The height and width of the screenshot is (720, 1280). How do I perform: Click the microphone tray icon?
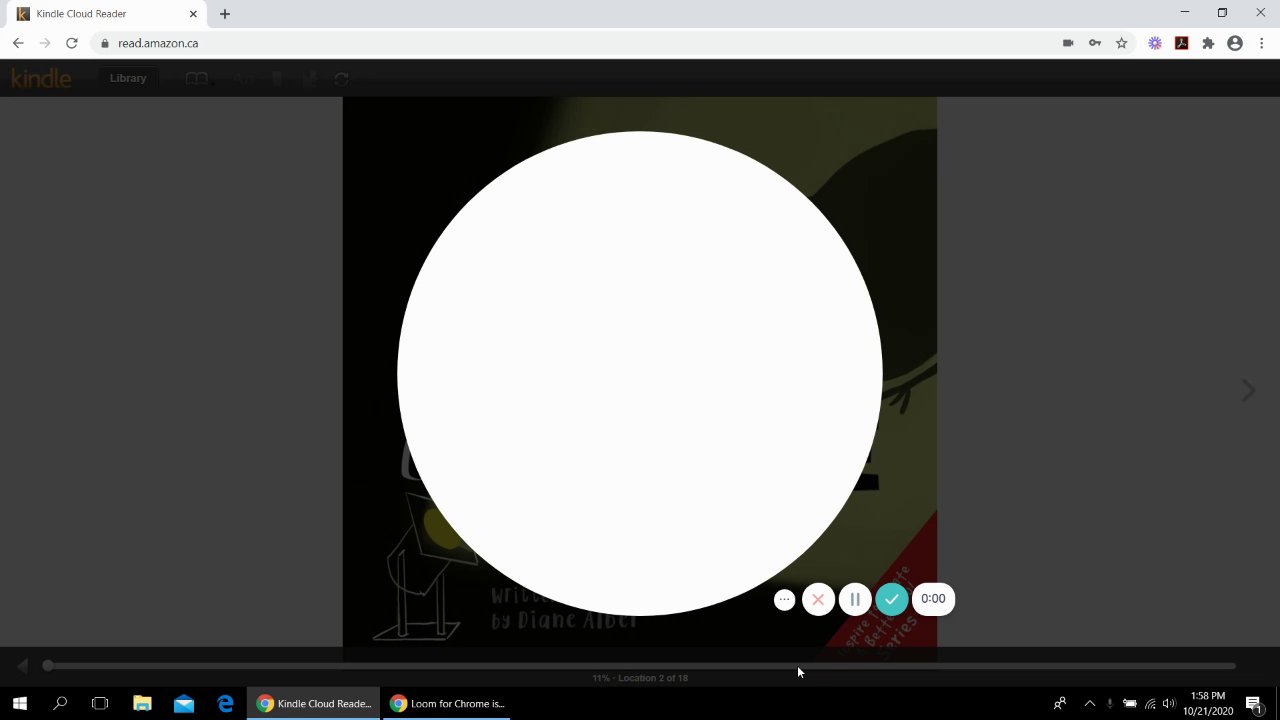tap(1109, 703)
